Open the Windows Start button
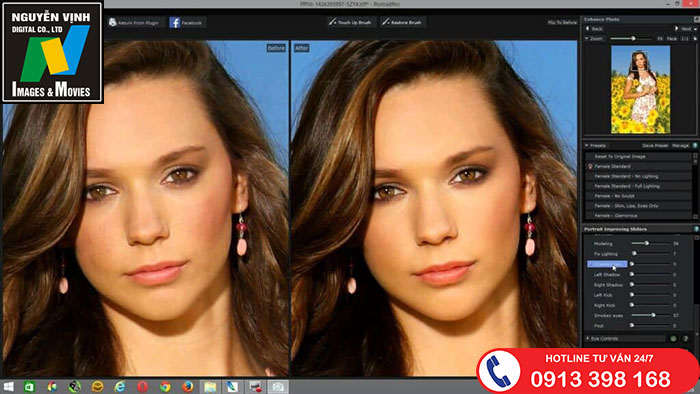The image size is (700, 394). pos(8,387)
